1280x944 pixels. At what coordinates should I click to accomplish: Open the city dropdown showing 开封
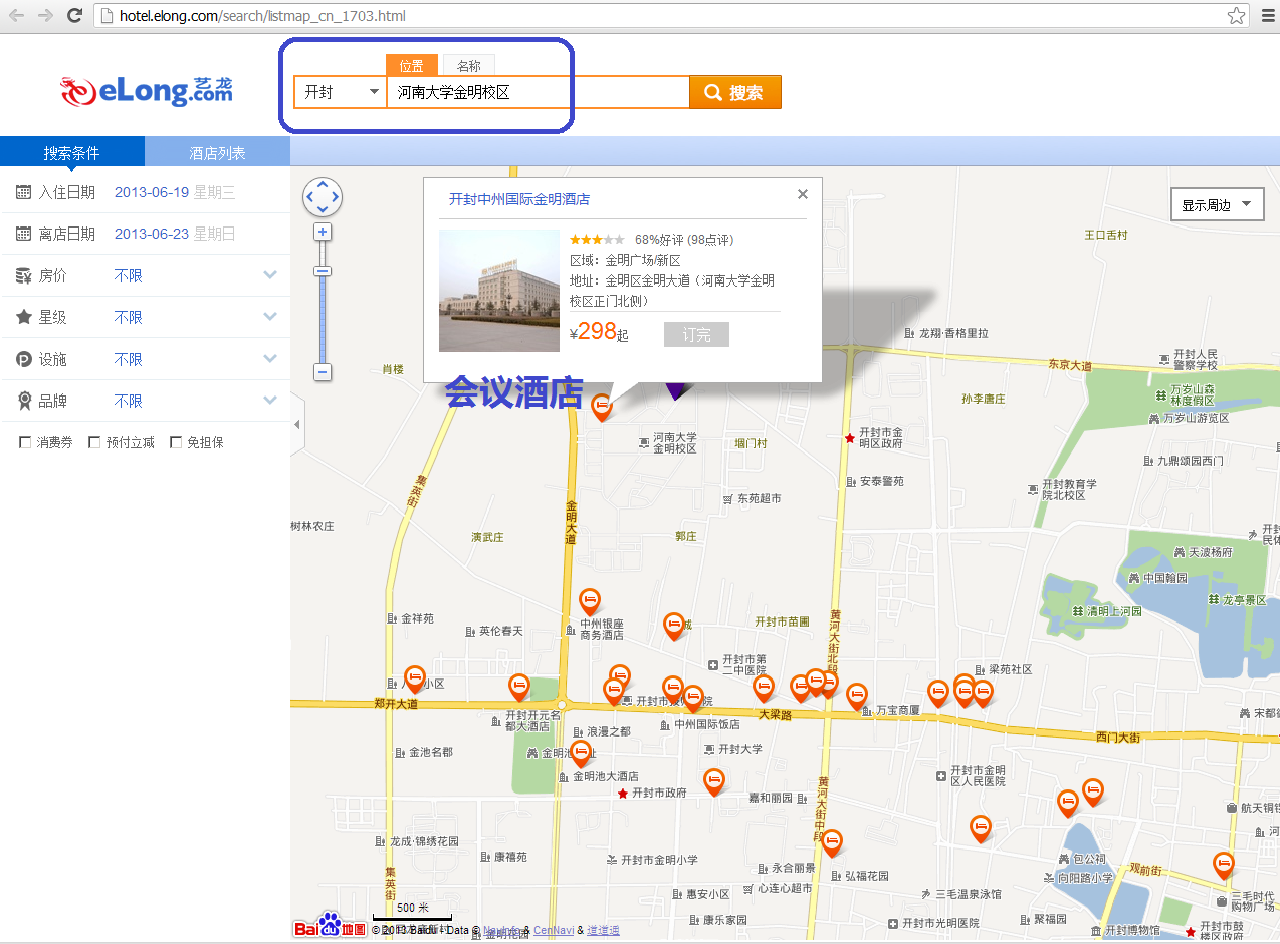tap(340, 92)
